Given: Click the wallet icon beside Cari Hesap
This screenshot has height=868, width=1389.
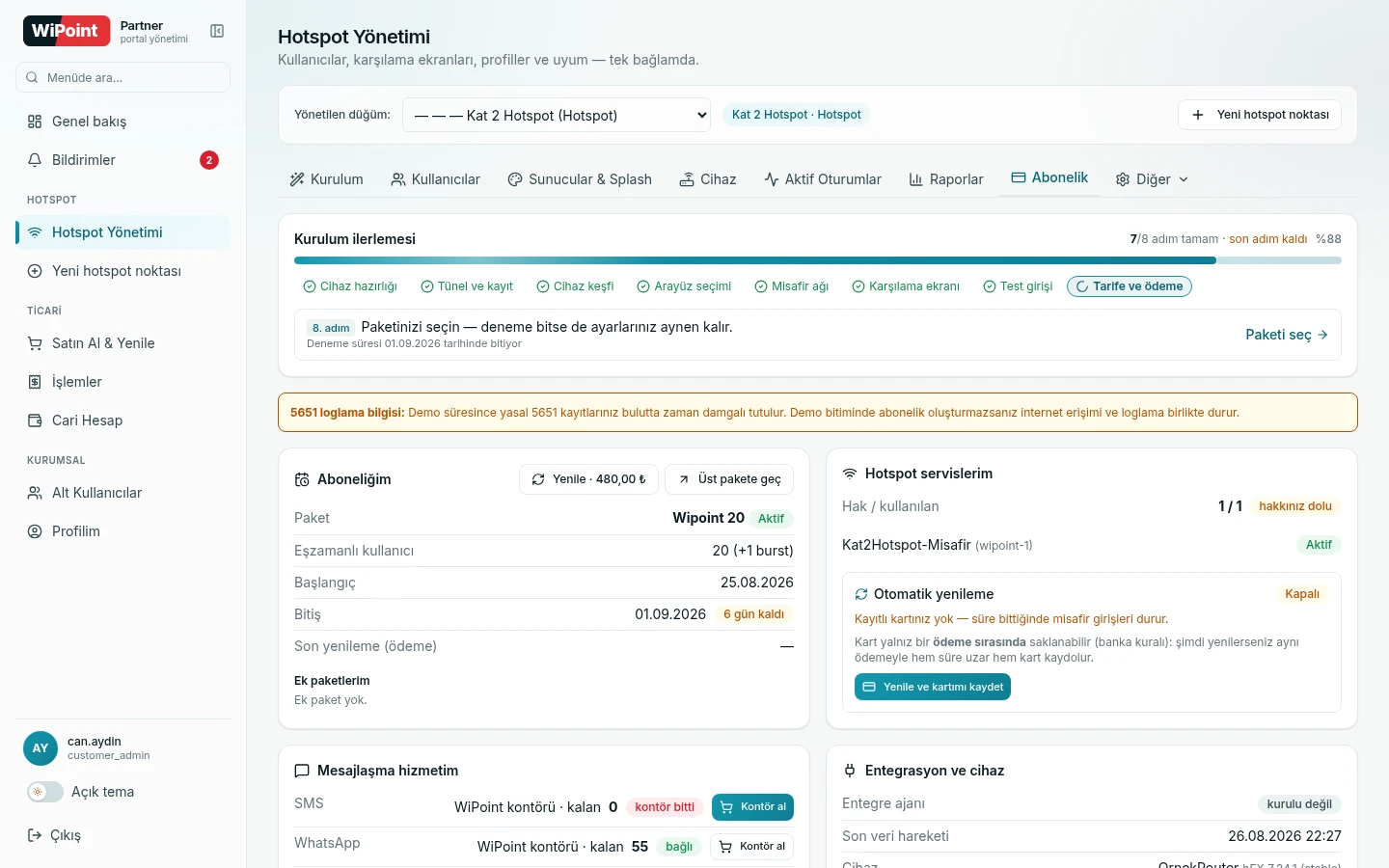Looking at the screenshot, I should (35, 420).
